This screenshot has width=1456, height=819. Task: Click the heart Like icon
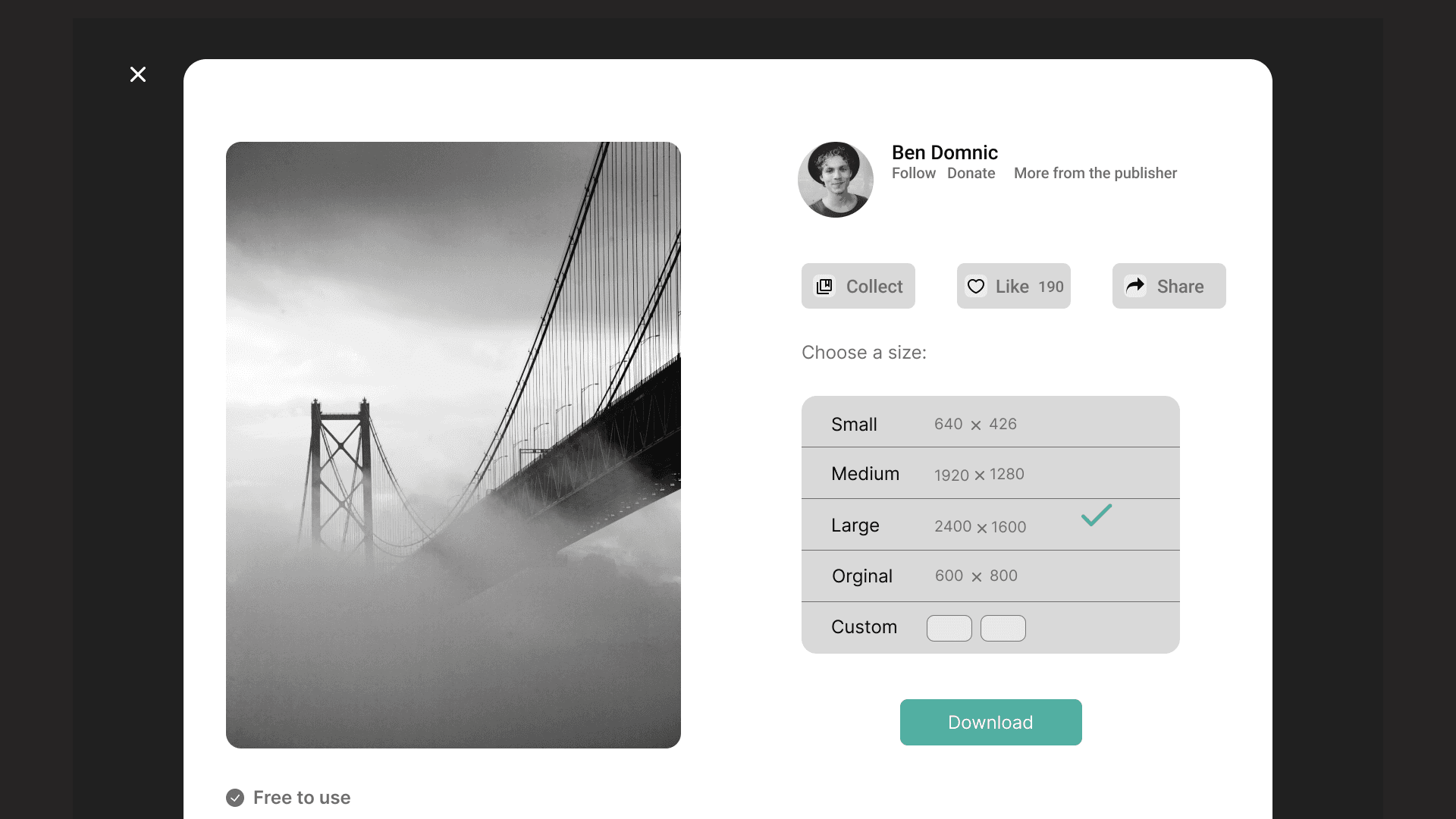pyautogui.click(x=976, y=286)
